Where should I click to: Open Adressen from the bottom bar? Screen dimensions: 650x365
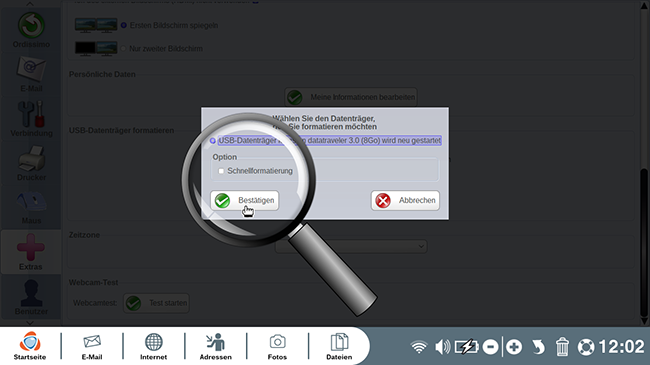click(216, 346)
